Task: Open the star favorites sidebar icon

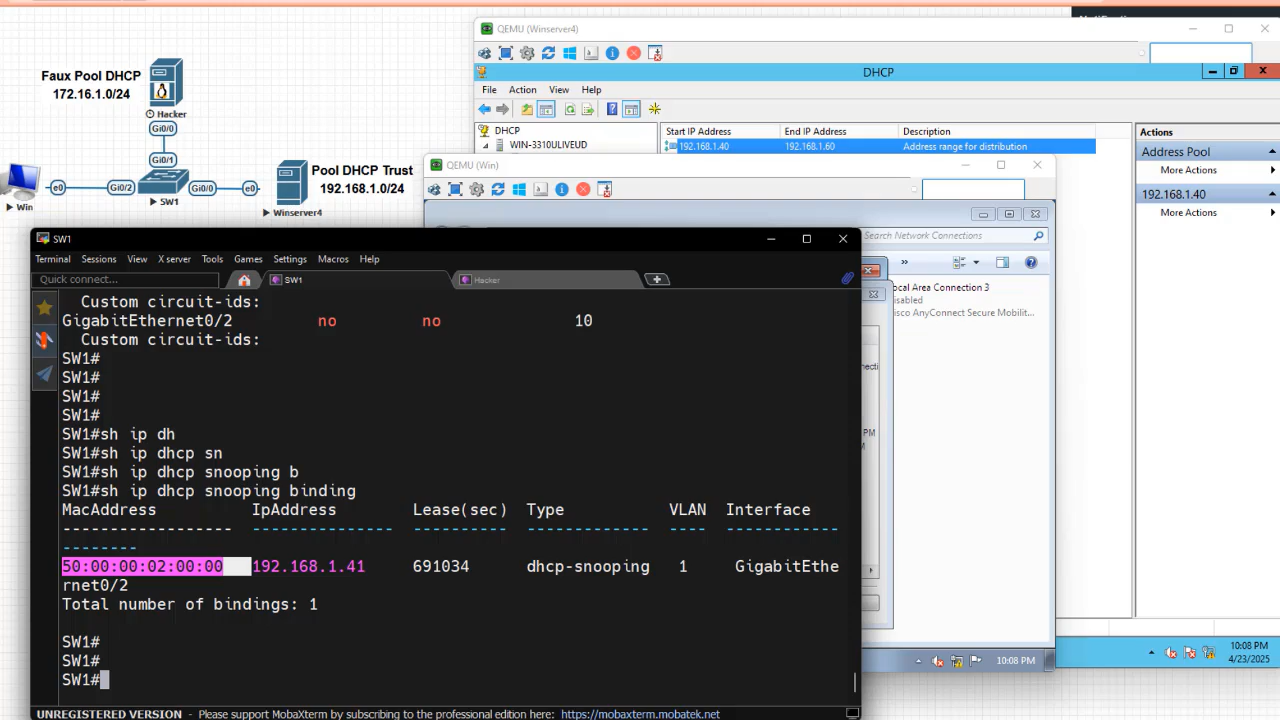Action: [x=44, y=308]
